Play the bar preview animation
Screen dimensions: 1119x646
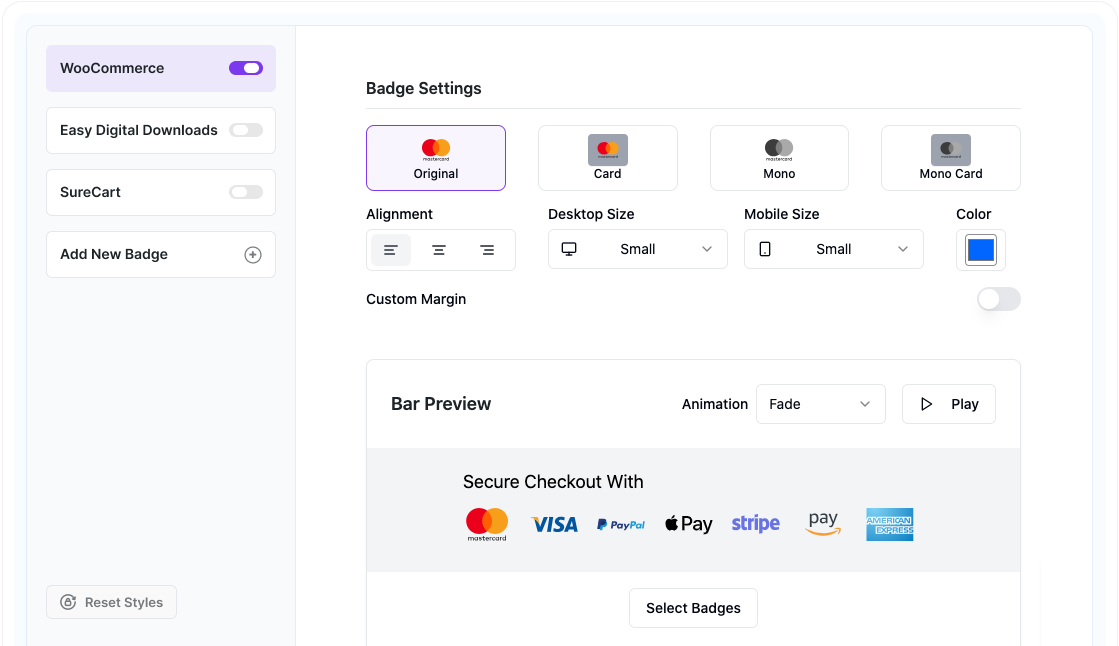pyautogui.click(x=948, y=404)
